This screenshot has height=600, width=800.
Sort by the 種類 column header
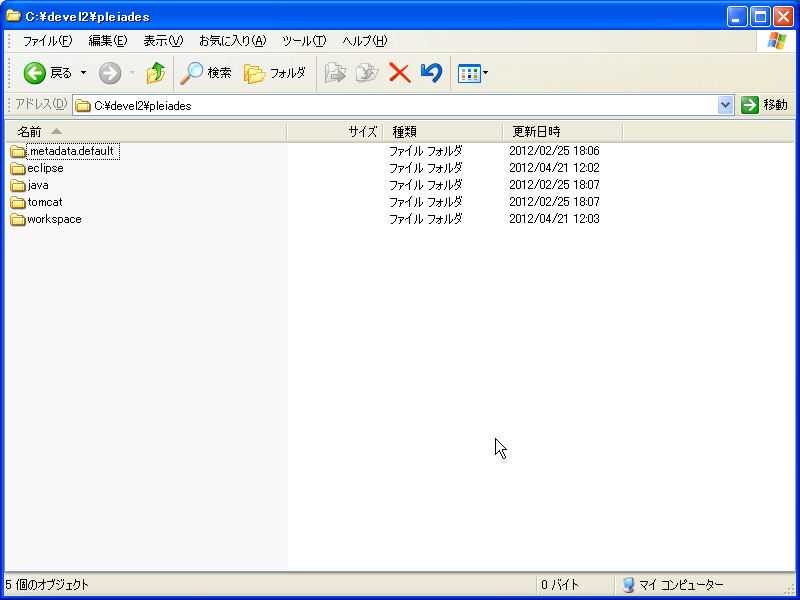(442, 132)
